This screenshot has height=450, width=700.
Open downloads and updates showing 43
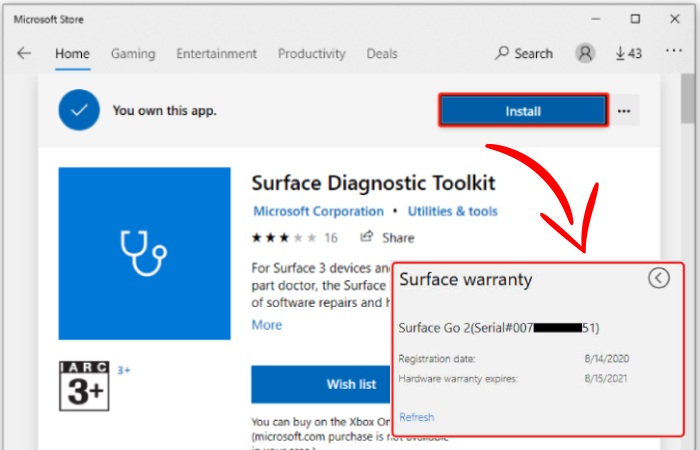pyautogui.click(x=629, y=54)
